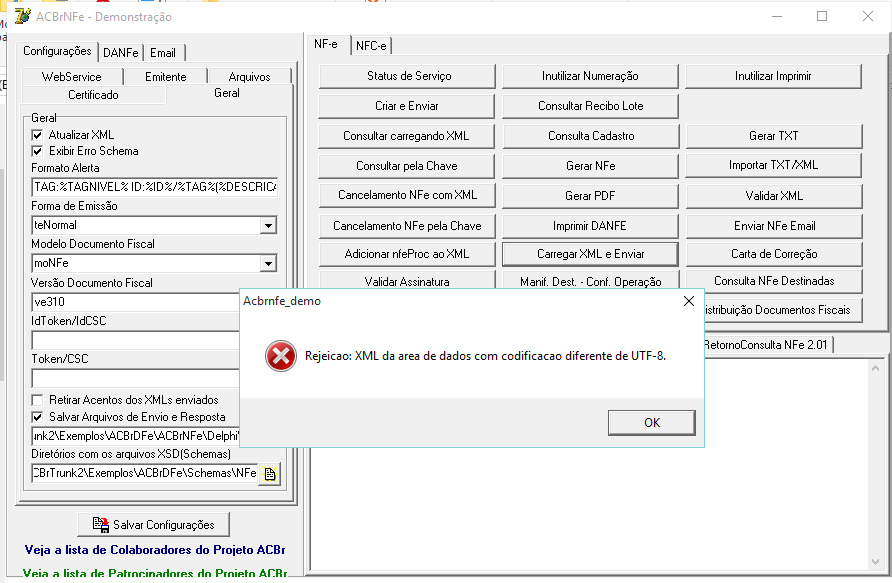The height and width of the screenshot is (583, 892).
Task: Close the ACBrNFe Demonstração window
Action: [x=868, y=16]
